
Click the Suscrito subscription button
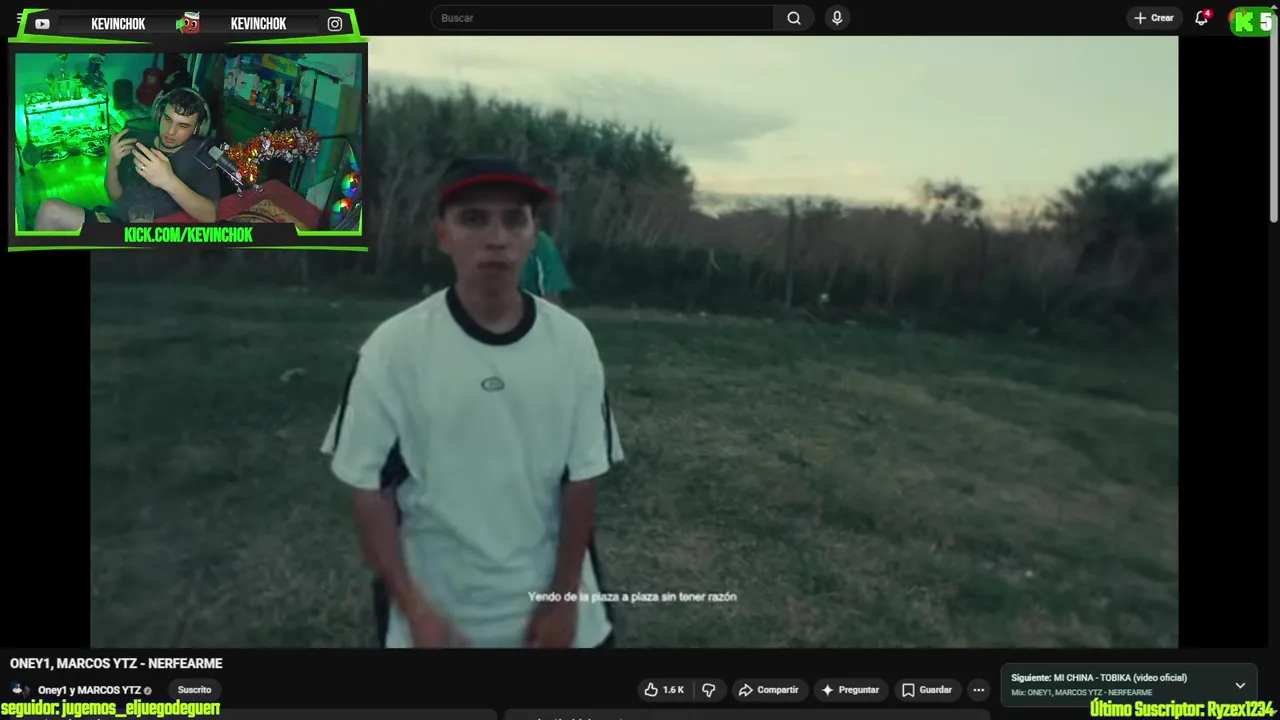coord(194,690)
